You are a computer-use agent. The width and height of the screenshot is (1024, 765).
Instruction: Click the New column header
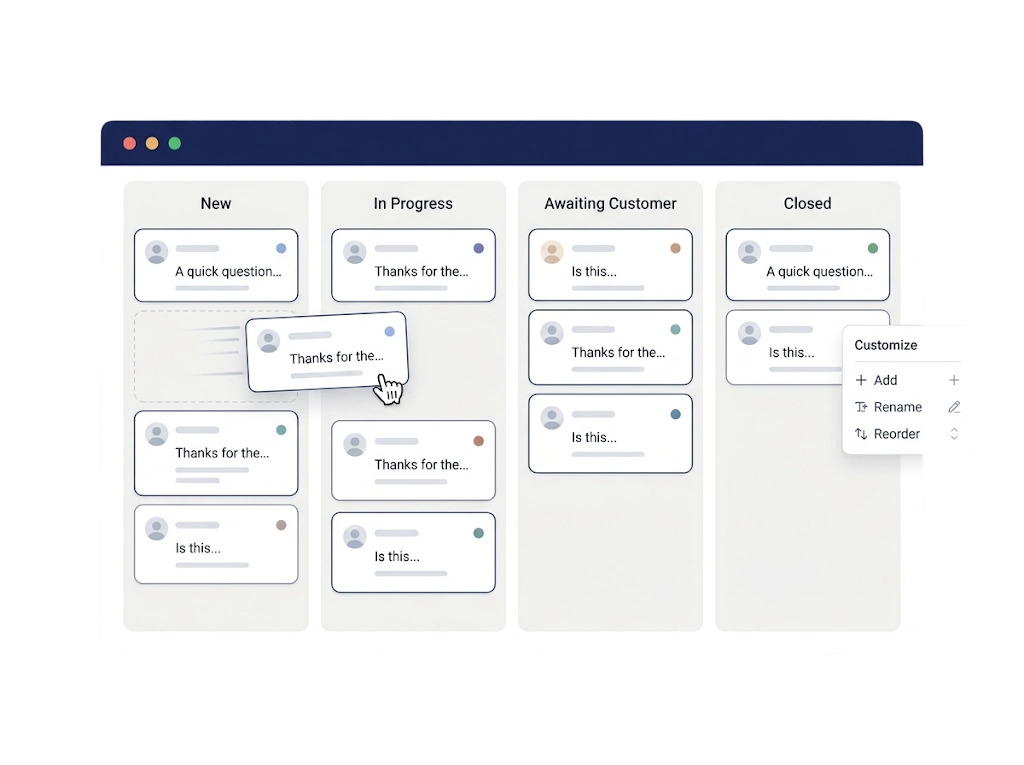click(x=216, y=203)
